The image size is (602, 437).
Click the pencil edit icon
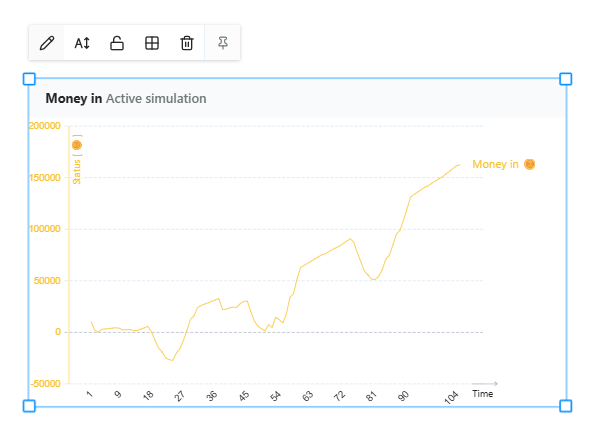tap(47, 43)
